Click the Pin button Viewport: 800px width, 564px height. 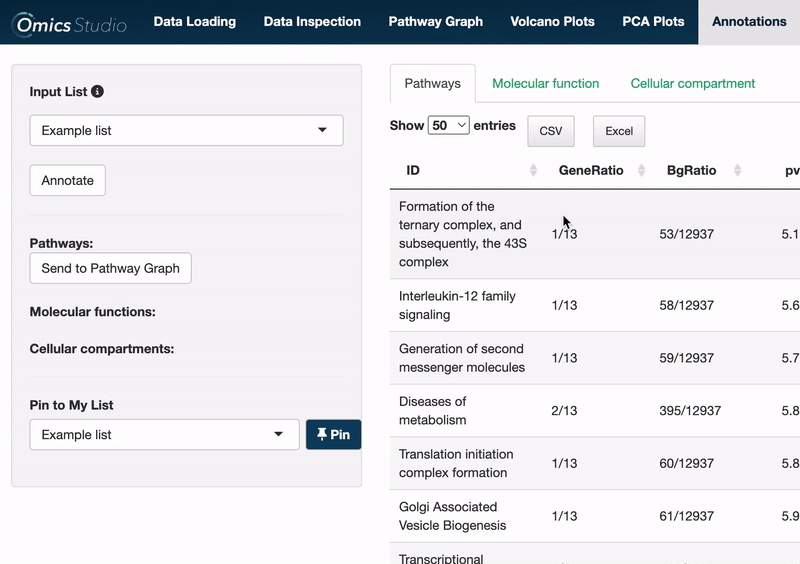333,435
